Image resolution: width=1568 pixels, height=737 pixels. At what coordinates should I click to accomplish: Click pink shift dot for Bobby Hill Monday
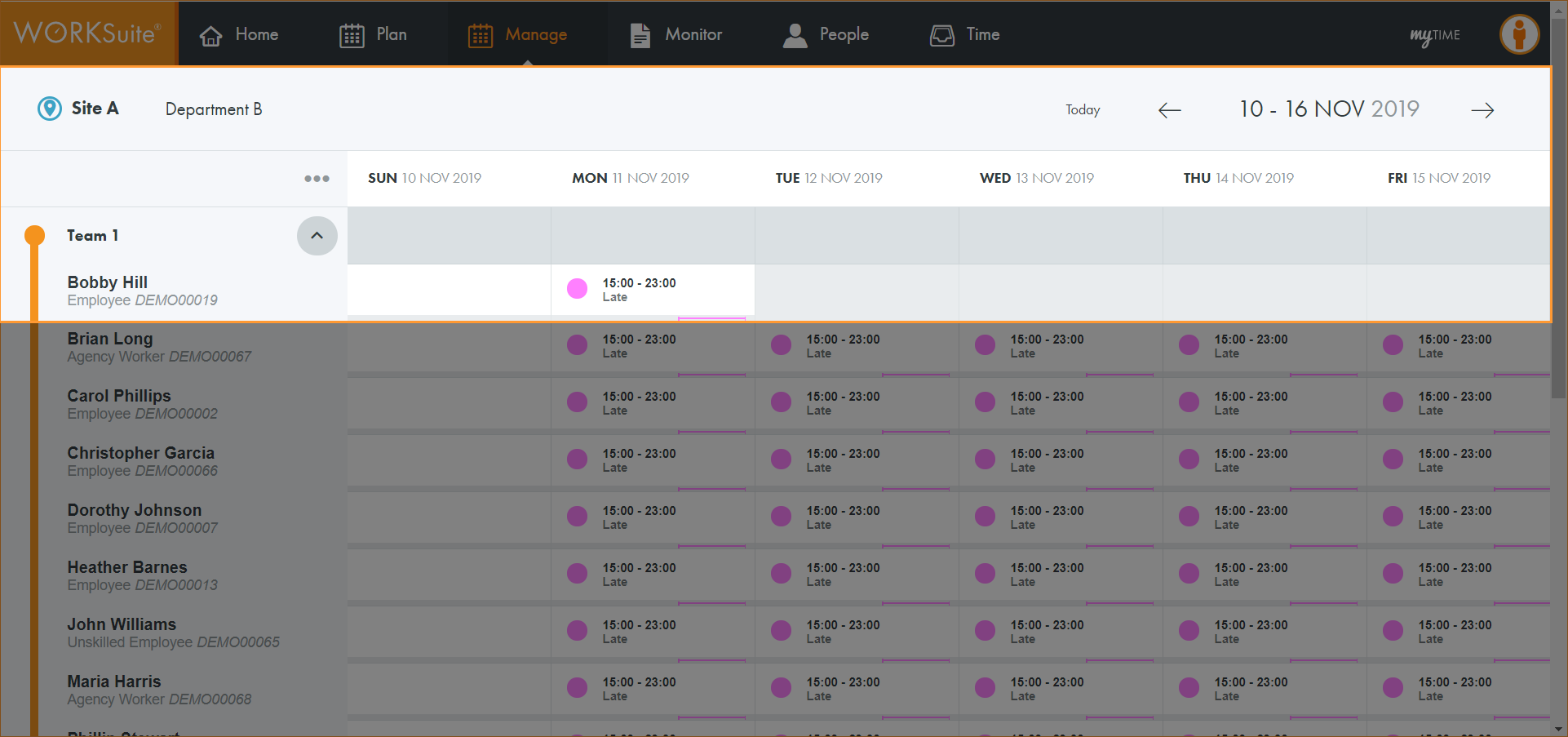[577, 288]
